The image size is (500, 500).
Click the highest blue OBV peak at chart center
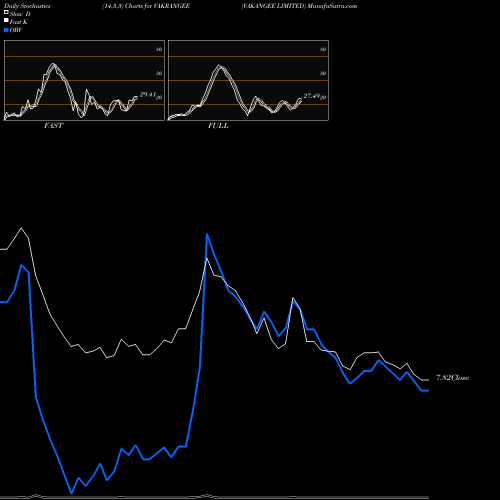[207, 235]
